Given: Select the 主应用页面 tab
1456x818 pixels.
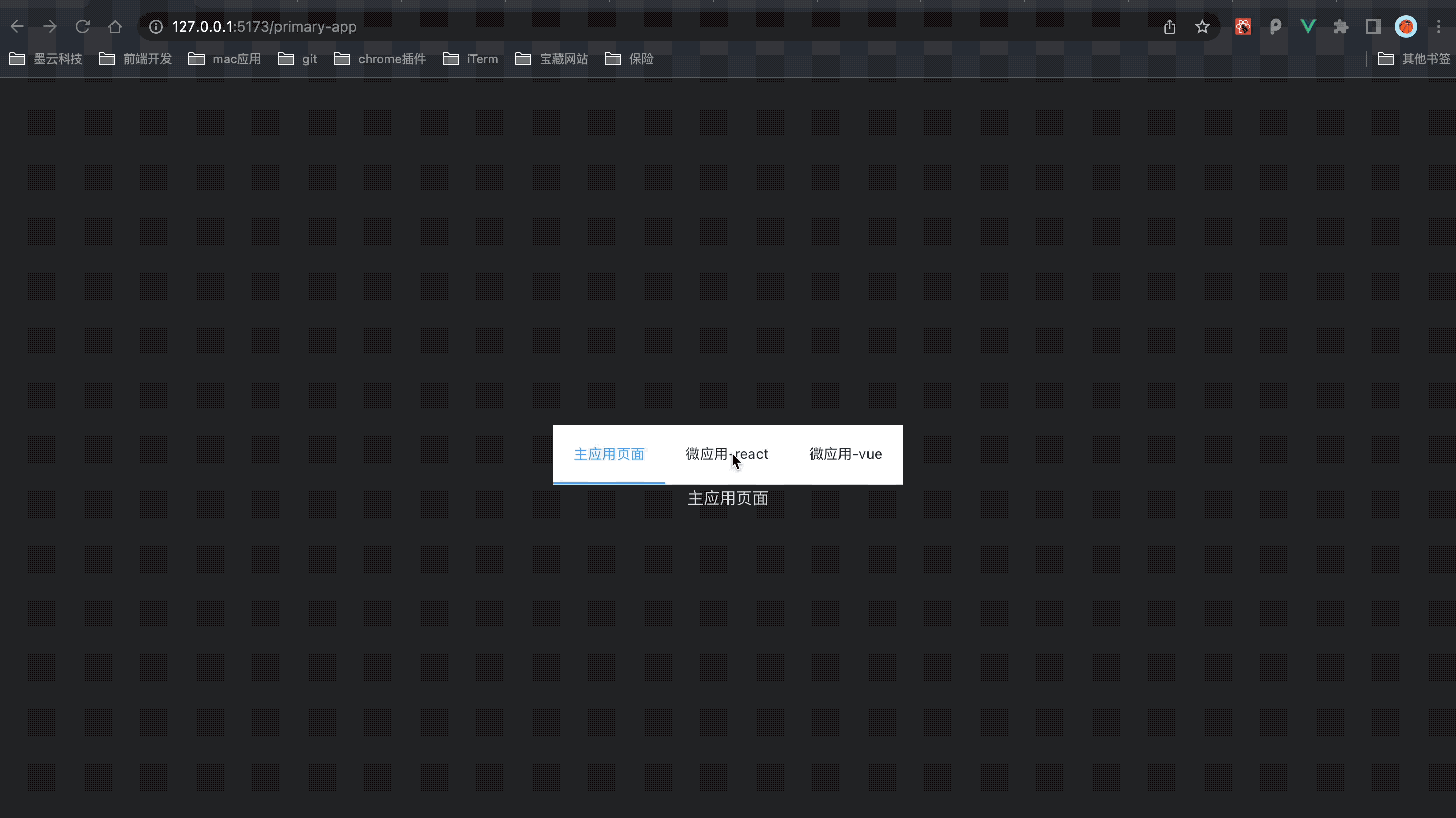Looking at the screenshot, I should [x=609, y=454].
